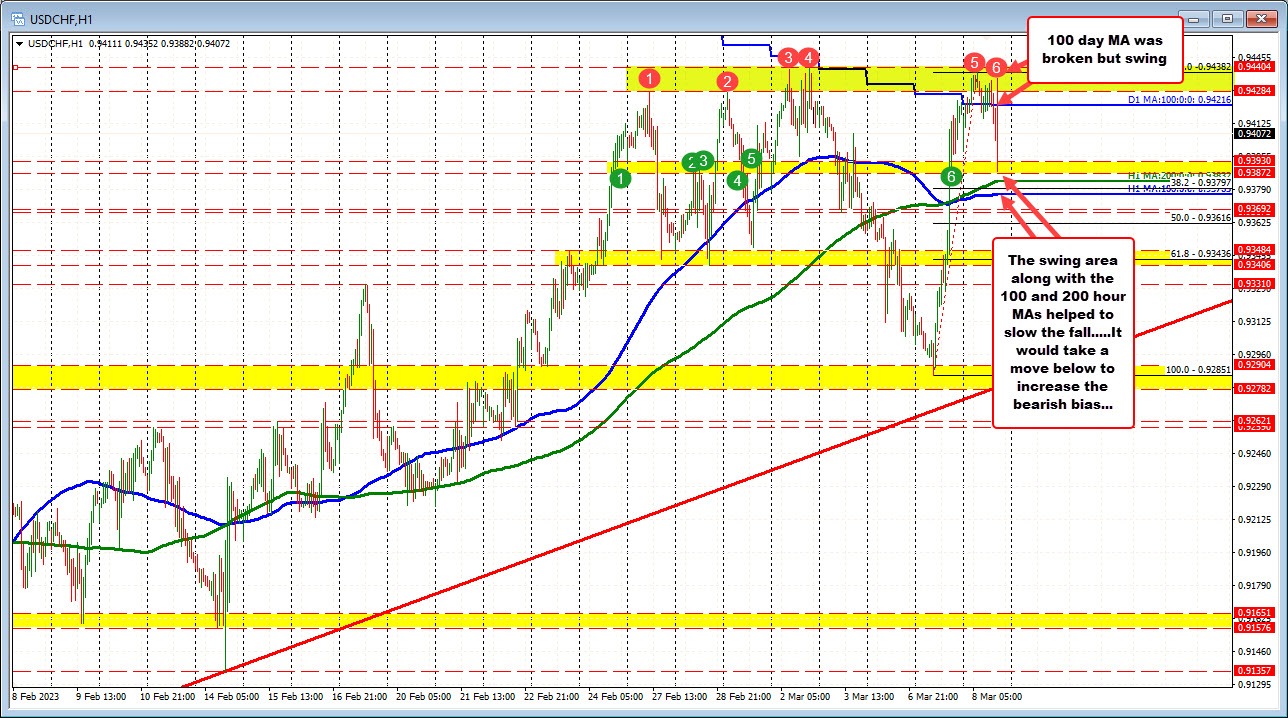This screenshot has height=718, width=1288.
Task: Click the Fibonacci label 100.0 - 0.92851
Action: [x=1198, y=369]
